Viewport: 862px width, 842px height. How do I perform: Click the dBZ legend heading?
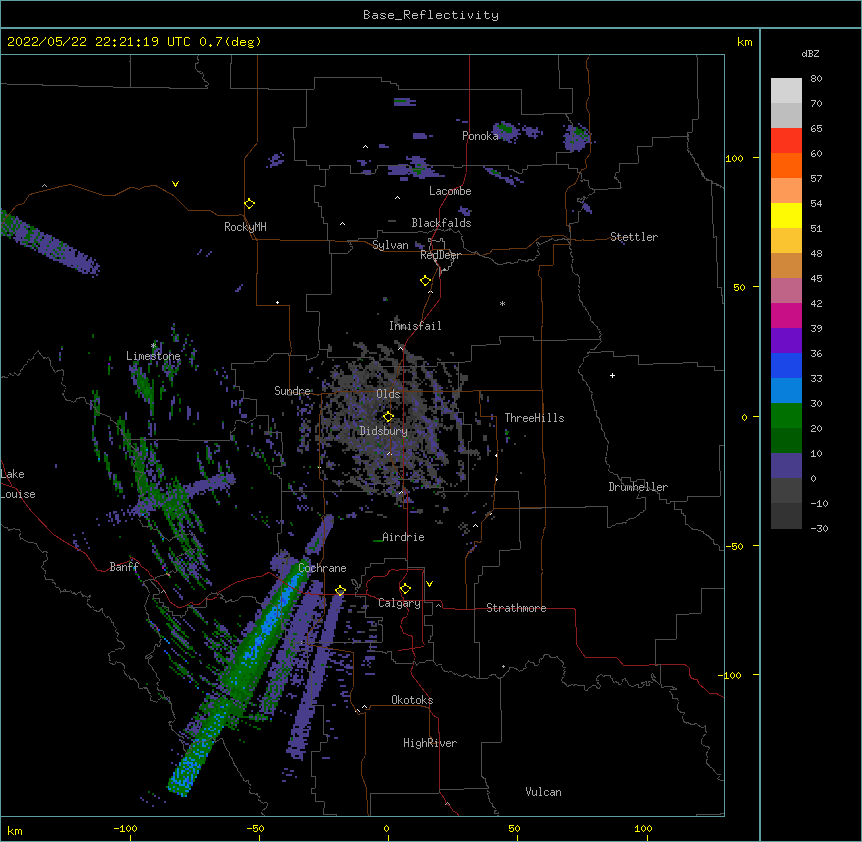(810, 53)
